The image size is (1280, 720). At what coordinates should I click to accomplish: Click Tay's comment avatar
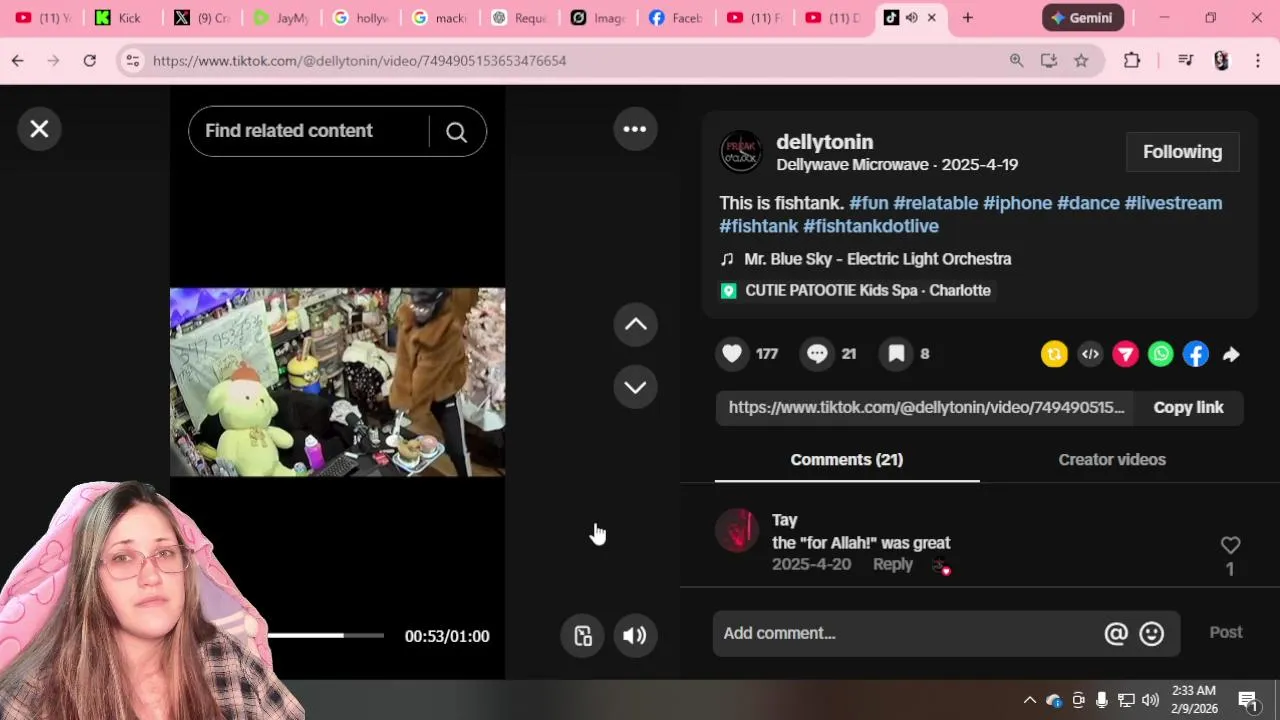point(737,530)
